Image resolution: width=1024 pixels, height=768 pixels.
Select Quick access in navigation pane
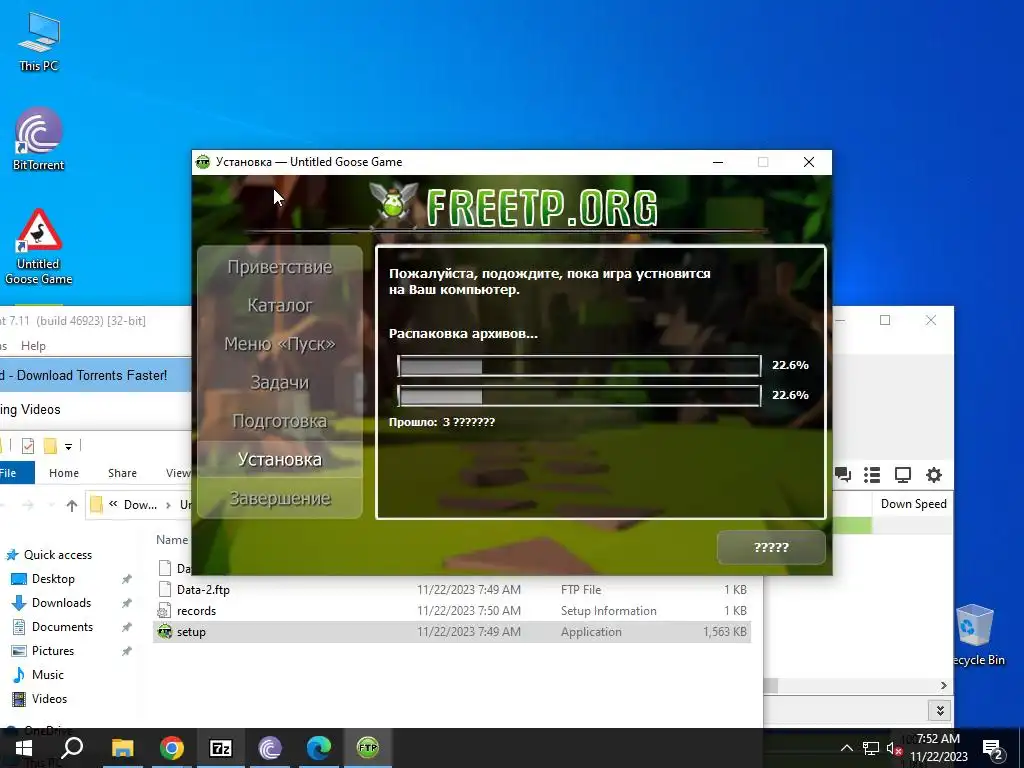pyautogui.click(x=49, y=554)
